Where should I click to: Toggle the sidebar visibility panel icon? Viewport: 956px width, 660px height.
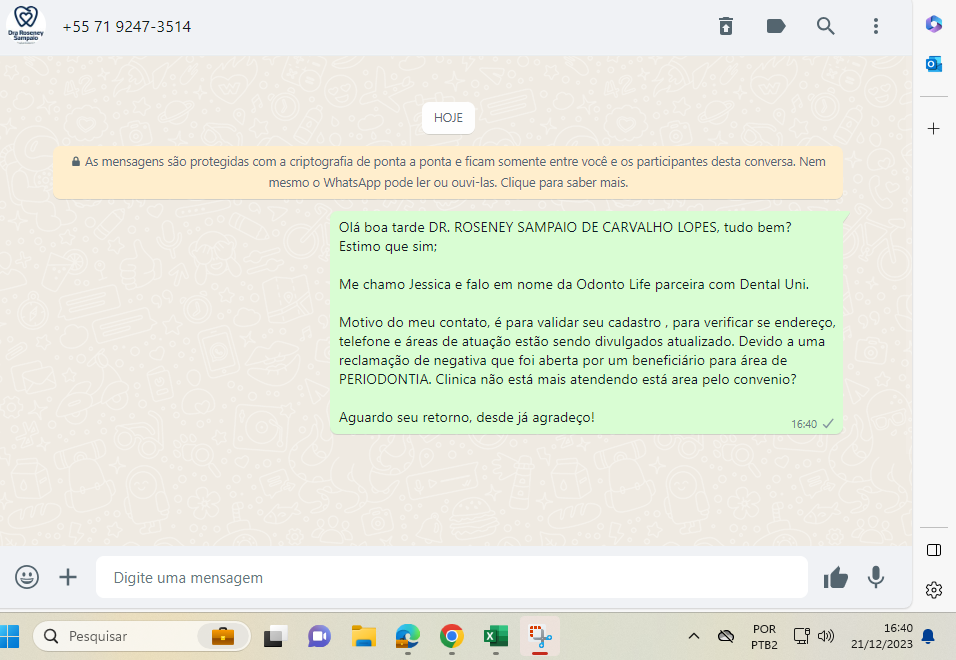click(x=933, y=549)
